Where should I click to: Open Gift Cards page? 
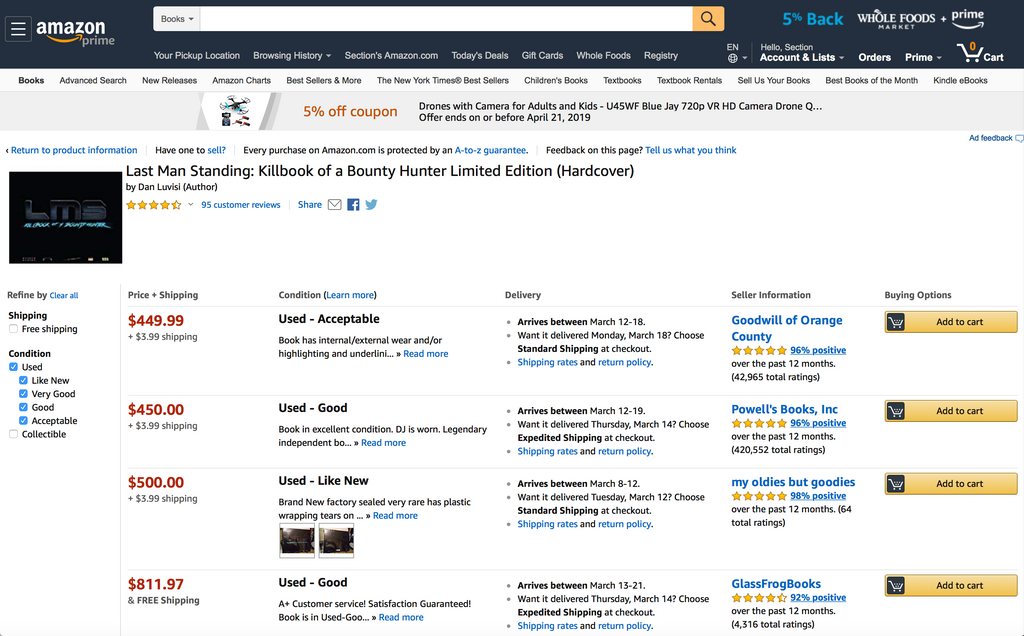542,56
